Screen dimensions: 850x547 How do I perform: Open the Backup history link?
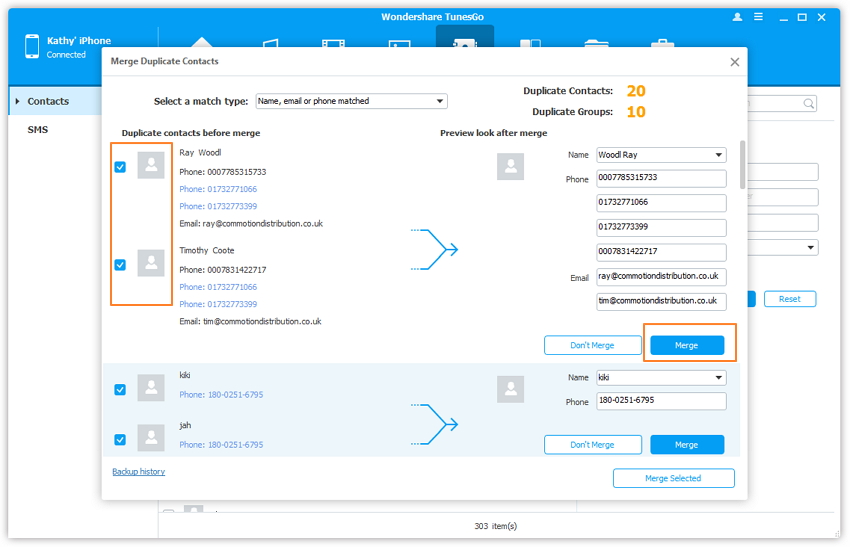(x=138, y=471)
